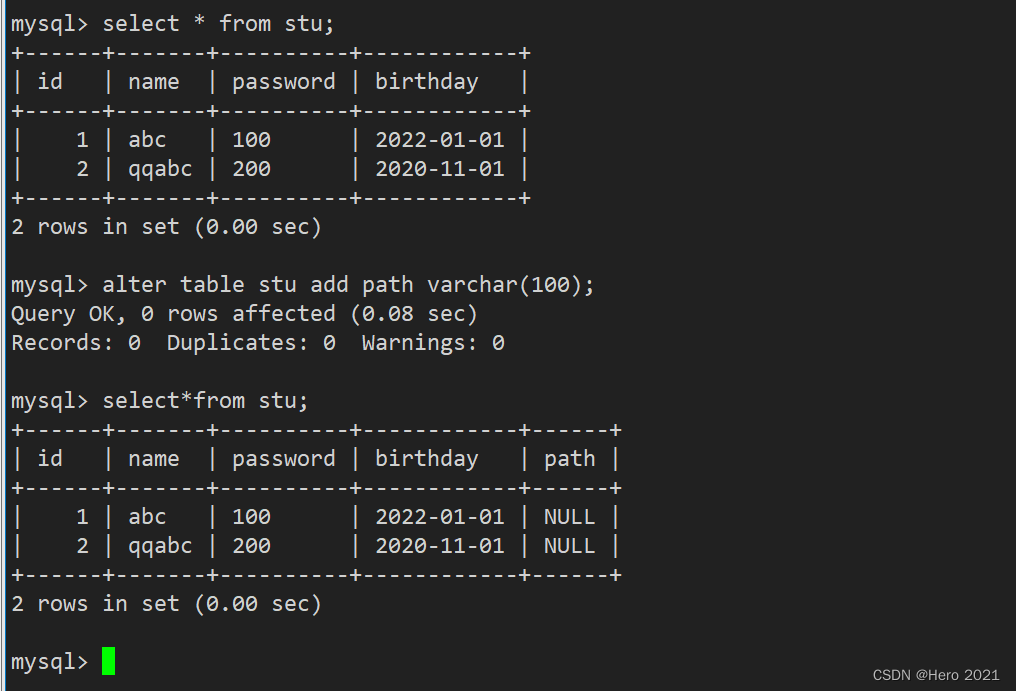Click date 2020-11-01 in the second table
The image size is (1016, 691).
[x=440, y=546]
